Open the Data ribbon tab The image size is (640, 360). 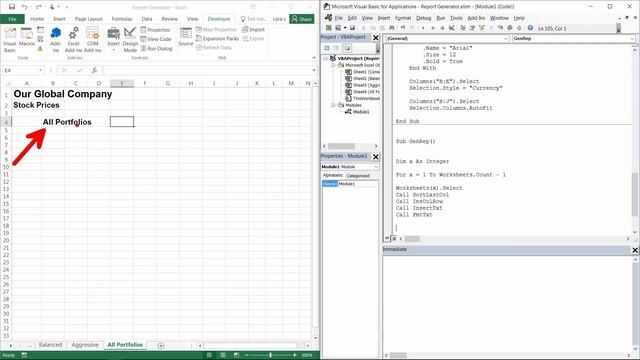coord(147,19)
